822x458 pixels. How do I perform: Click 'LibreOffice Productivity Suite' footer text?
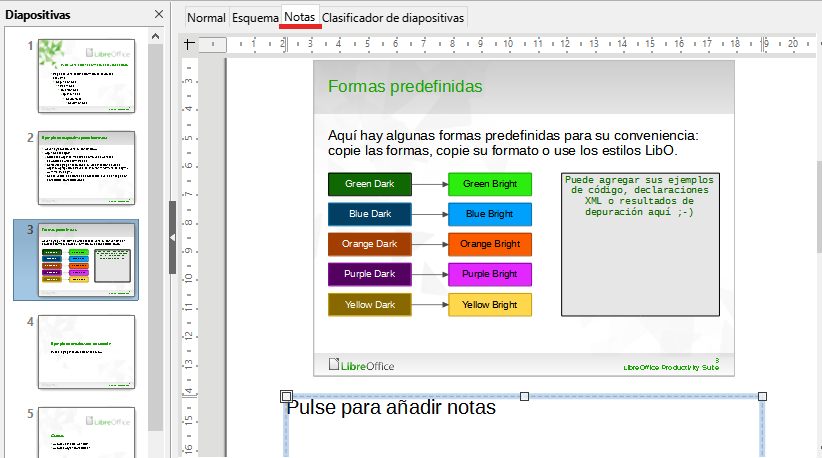coord(671,367)
